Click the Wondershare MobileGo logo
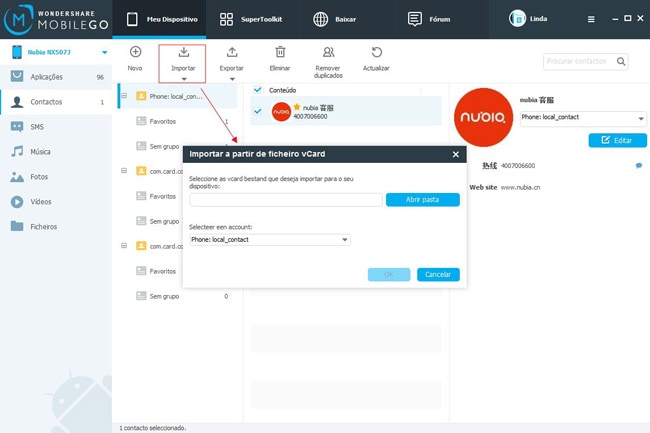 (56, 19)
